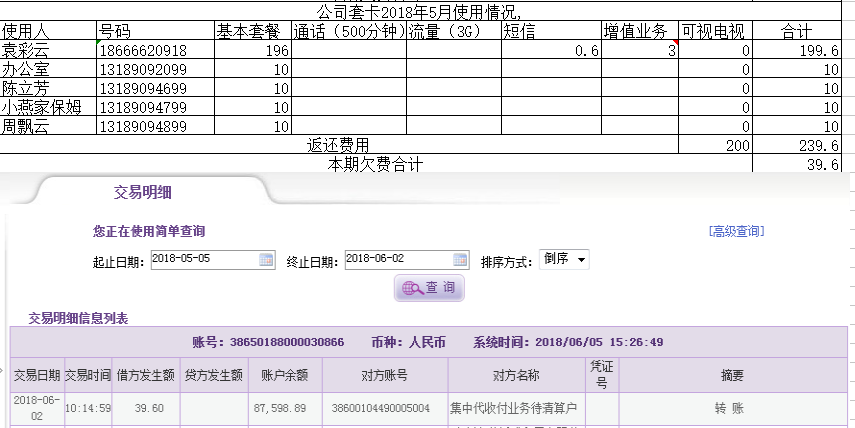Select counterparty account 38600104490005004

(381, 408)
